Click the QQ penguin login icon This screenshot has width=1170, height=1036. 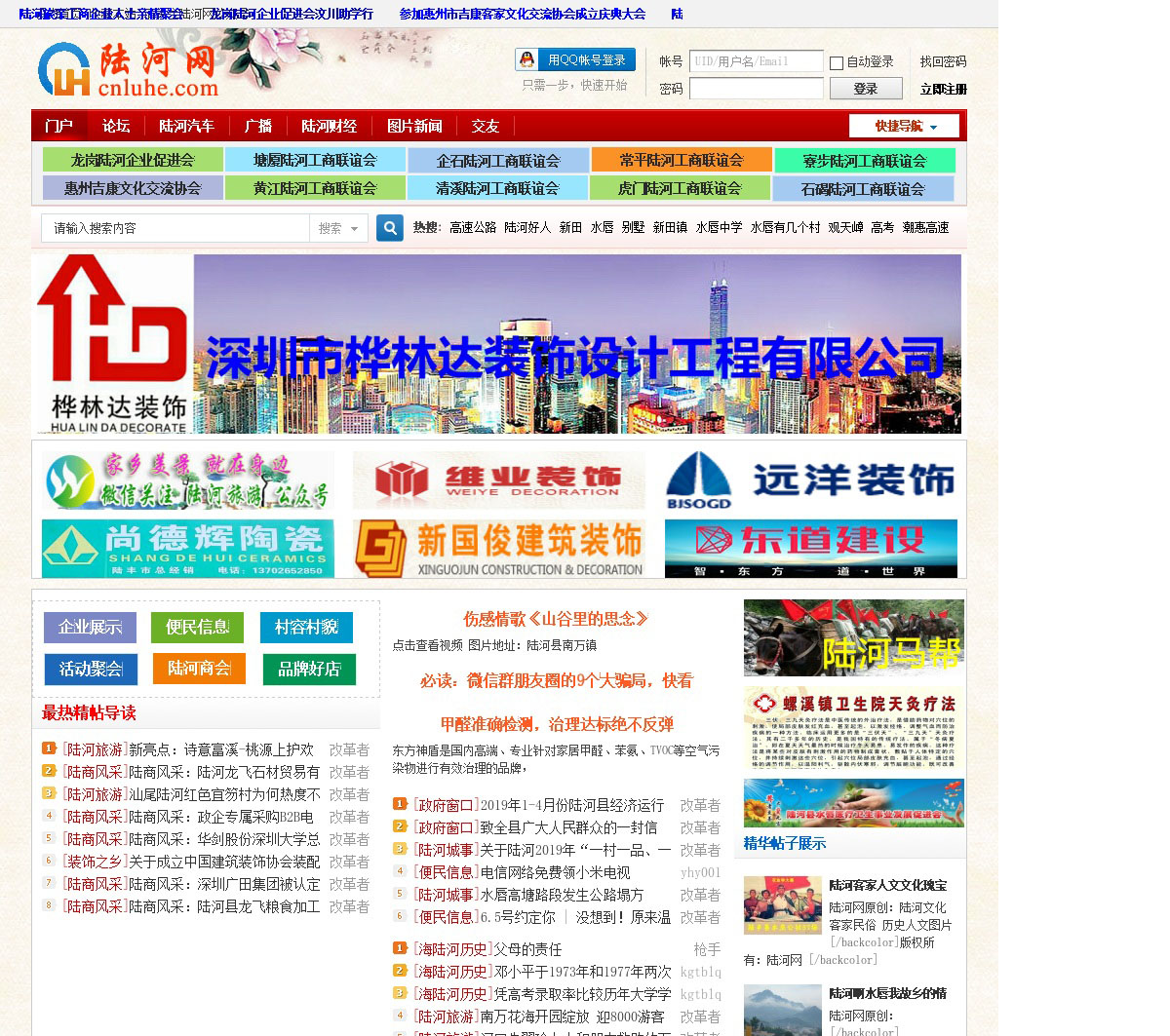526,60
